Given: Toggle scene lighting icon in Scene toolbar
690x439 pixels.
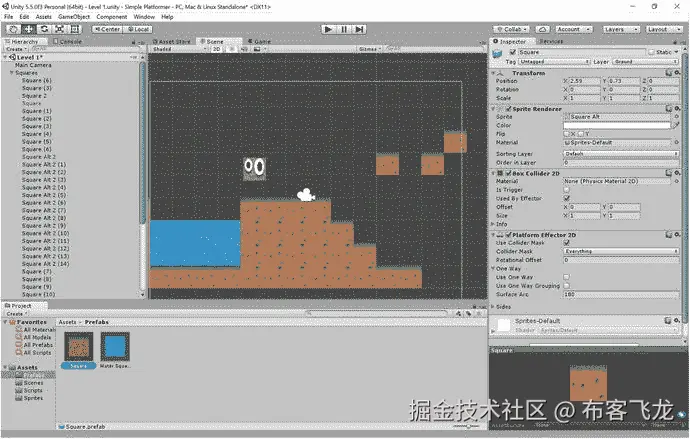Looking at the screenshot, I should [x=233, y=49].
